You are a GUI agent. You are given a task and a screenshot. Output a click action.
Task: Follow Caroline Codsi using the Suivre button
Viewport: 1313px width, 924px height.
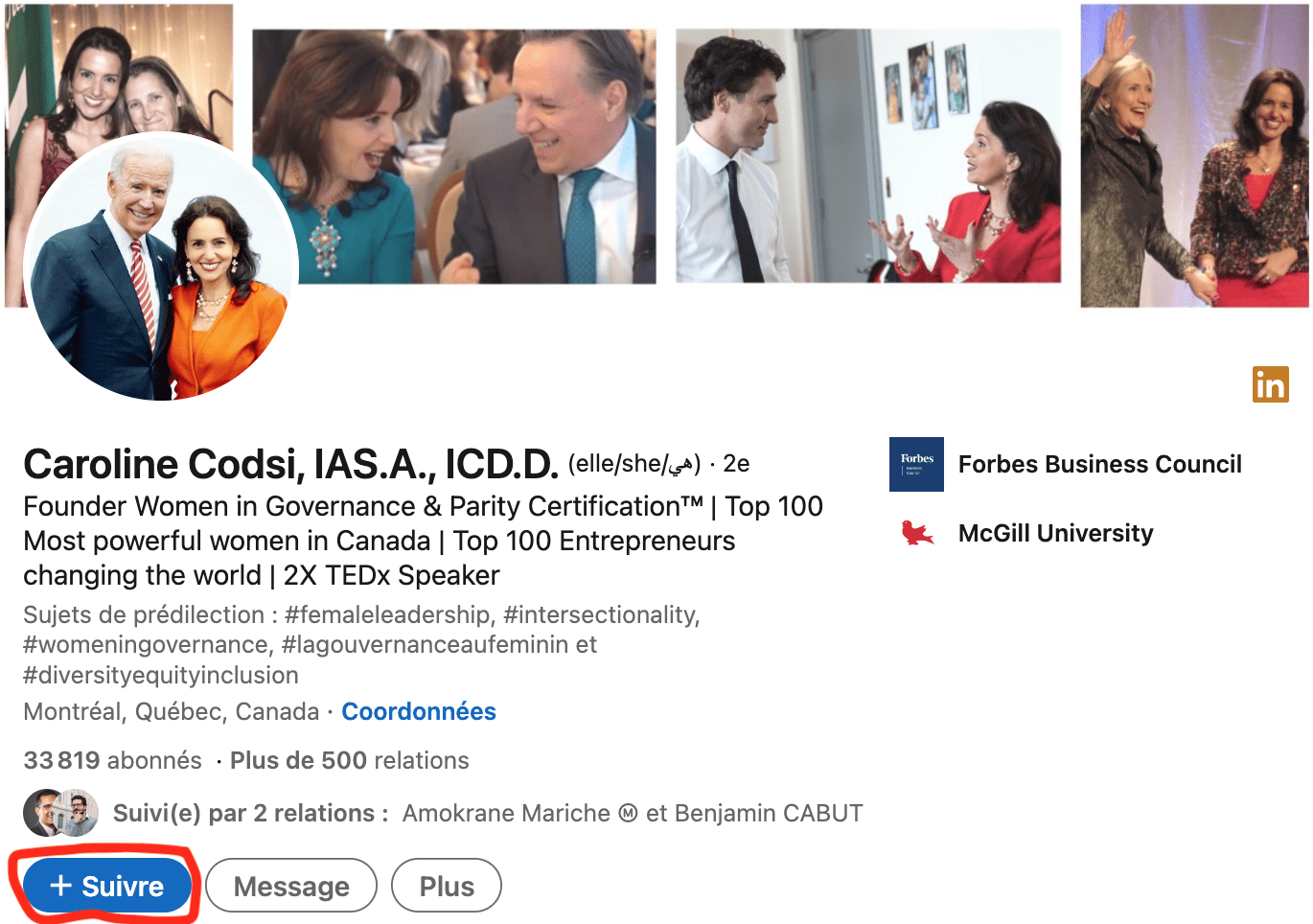[106, 886]
